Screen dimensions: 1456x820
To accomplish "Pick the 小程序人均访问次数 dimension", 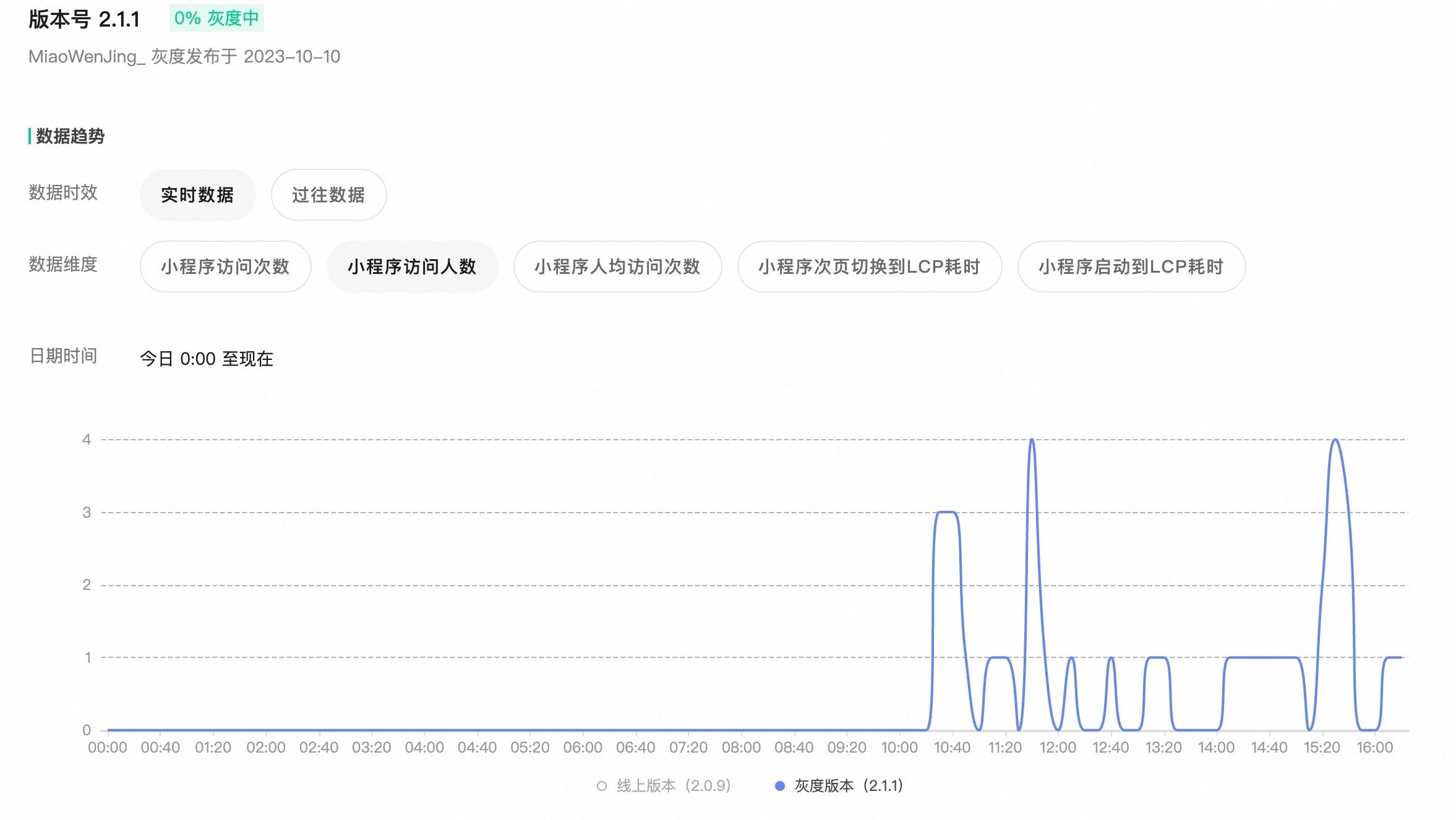I will pyautogui.click(x=617, y=267).
